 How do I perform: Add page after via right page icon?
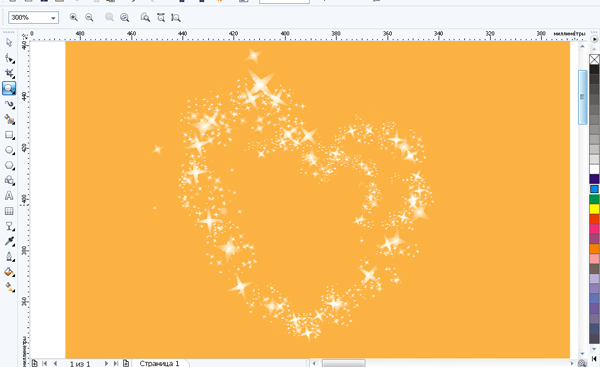pyautogui.click(x=126, y=363)
